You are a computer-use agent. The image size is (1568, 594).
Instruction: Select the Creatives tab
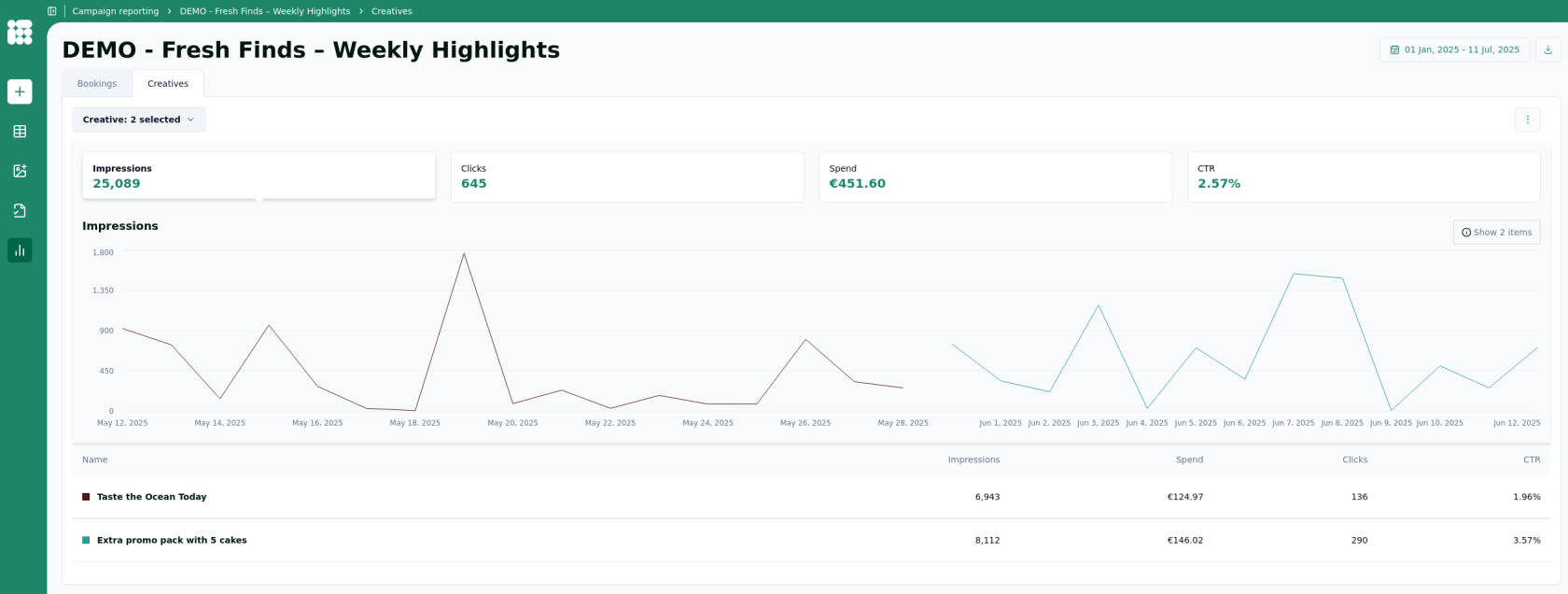[168, 84]
